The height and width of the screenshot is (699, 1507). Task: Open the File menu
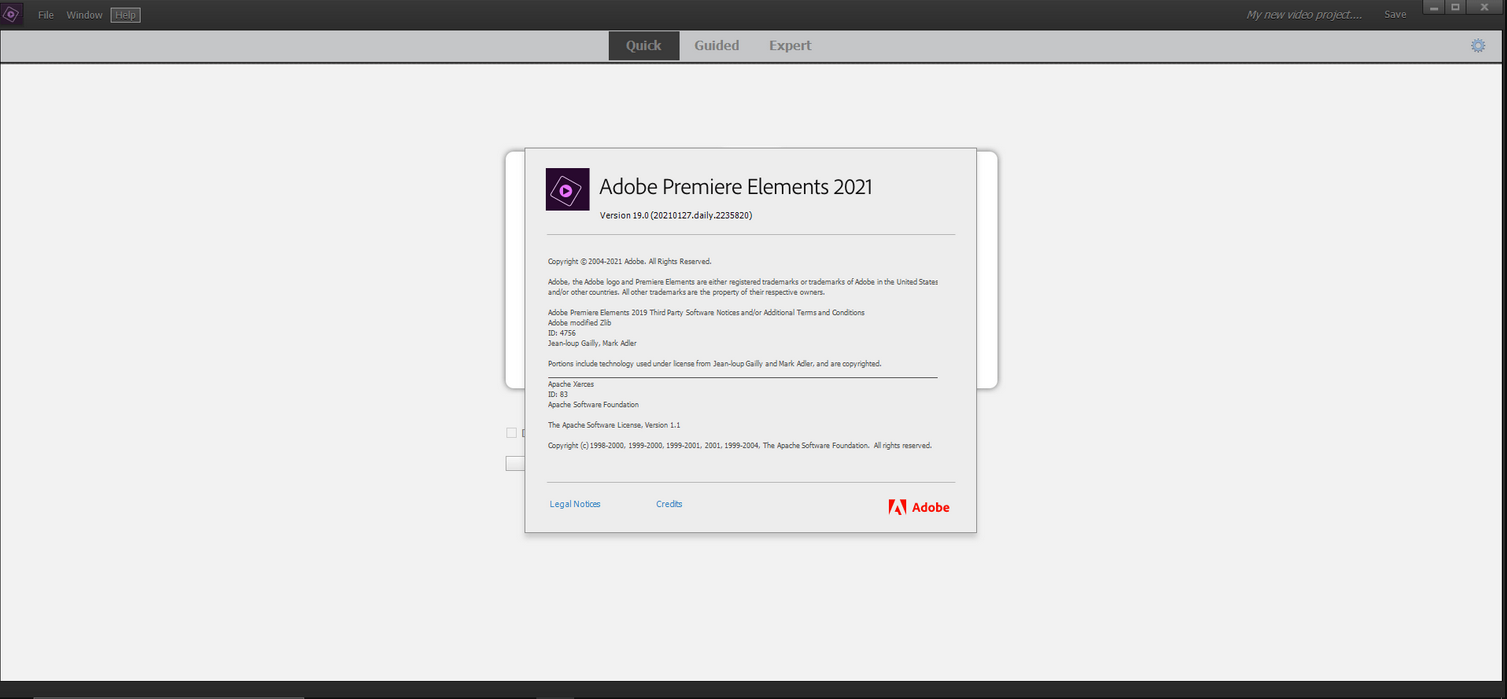[x=46, y=15]
